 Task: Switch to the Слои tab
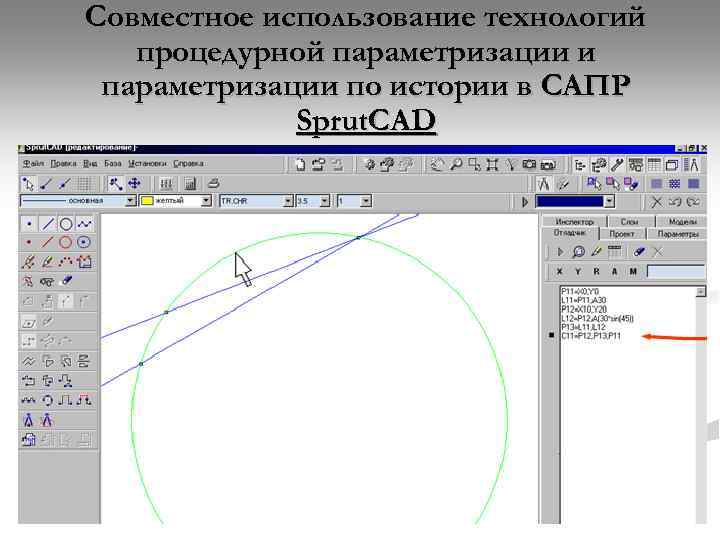click(x=630, y=221)
